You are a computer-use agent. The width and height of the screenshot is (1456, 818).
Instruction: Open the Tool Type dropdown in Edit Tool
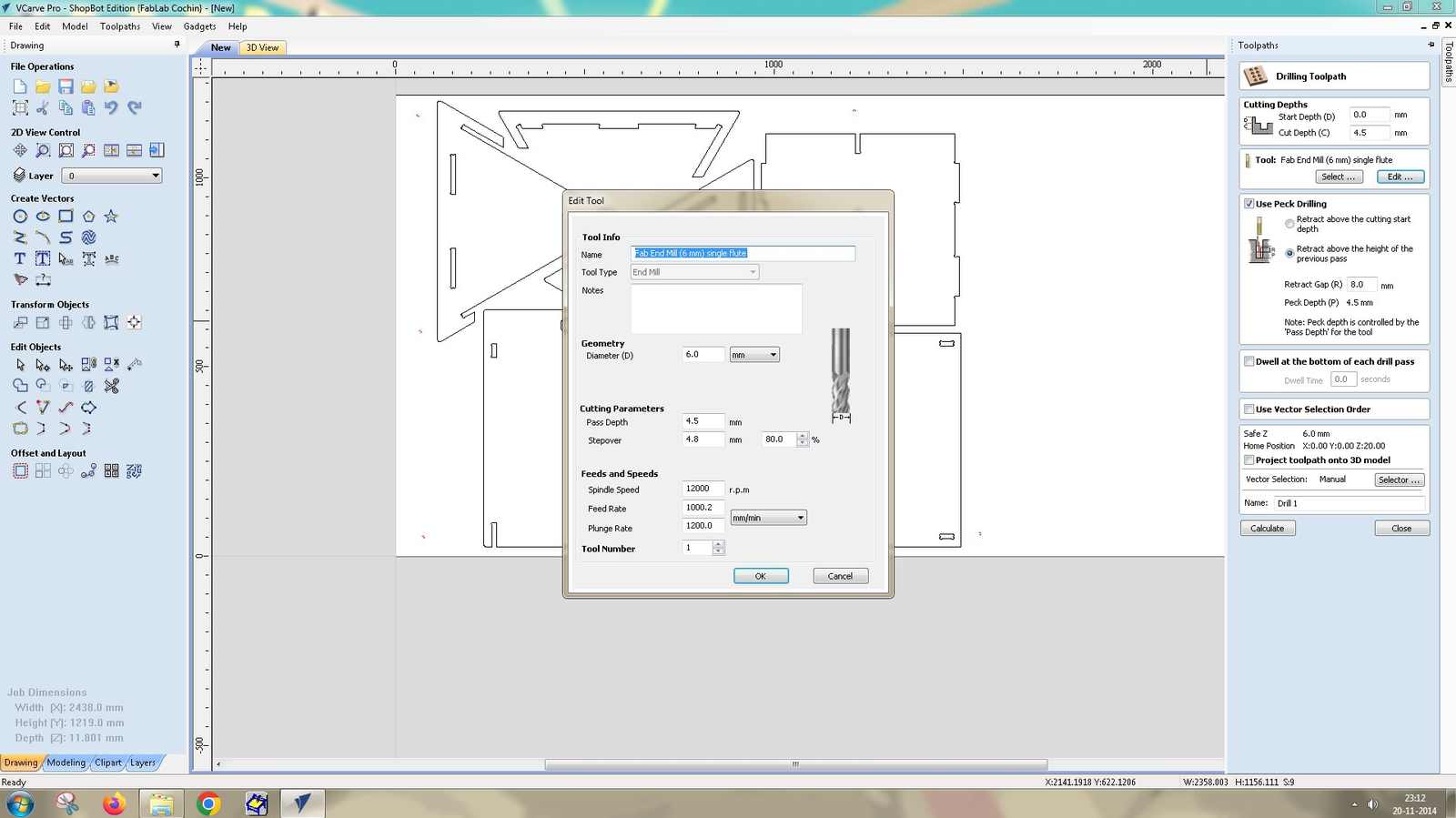[x=694, y=272]
